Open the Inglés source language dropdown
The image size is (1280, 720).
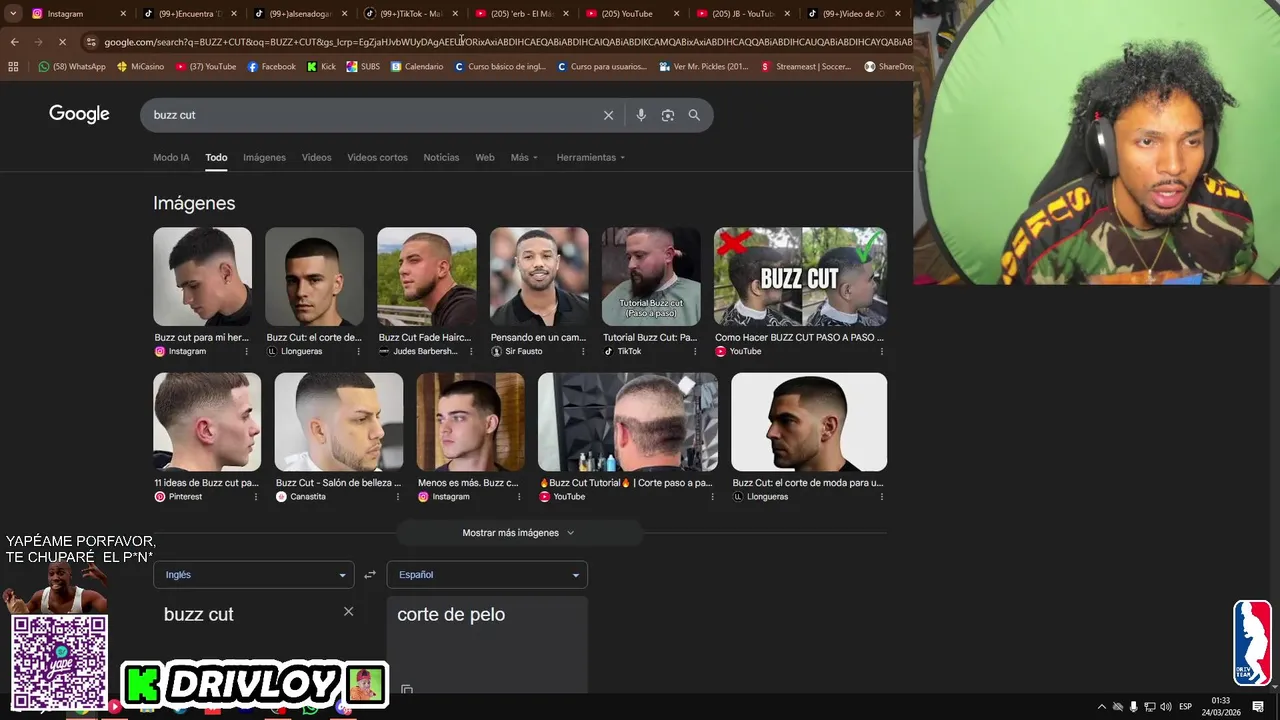click(253, 575)
